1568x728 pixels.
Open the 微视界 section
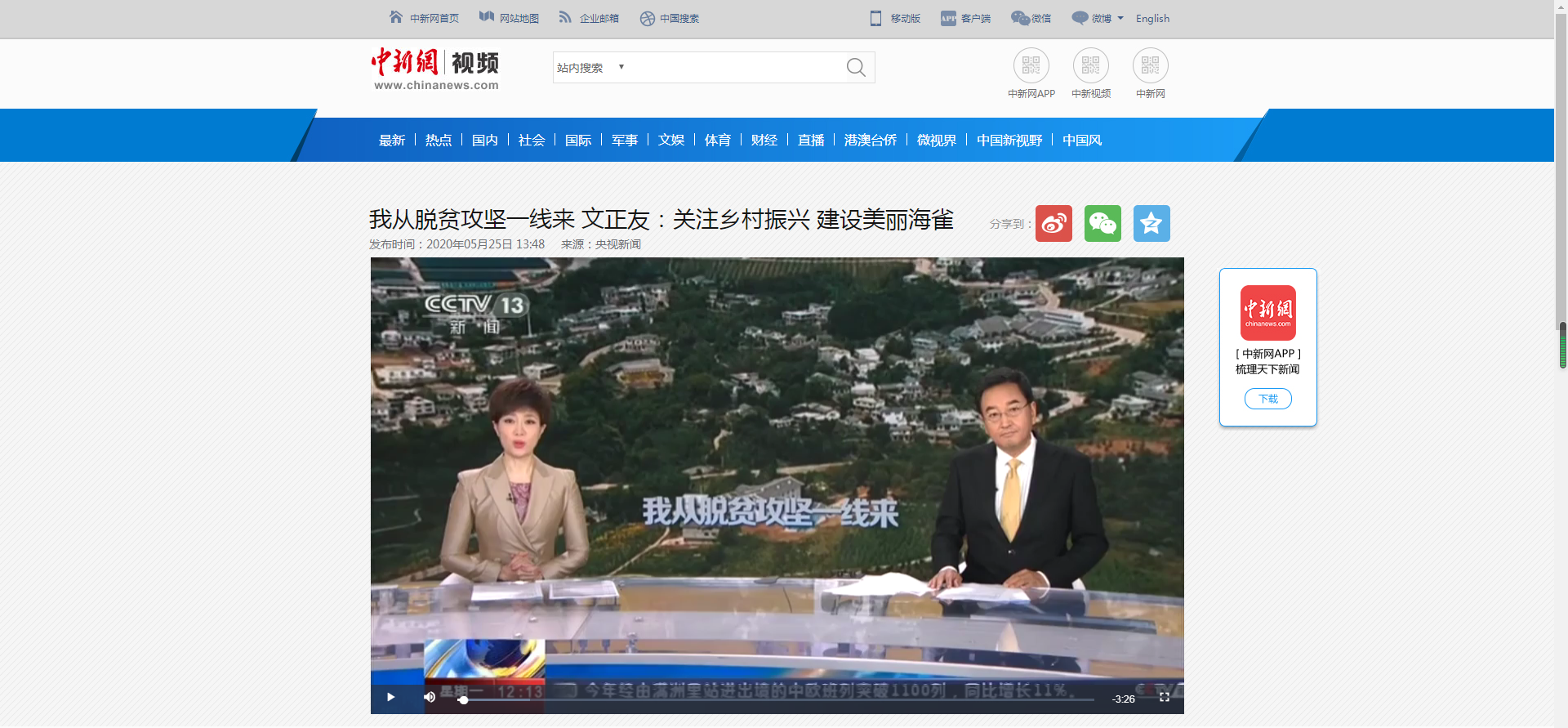click(937, 140)
